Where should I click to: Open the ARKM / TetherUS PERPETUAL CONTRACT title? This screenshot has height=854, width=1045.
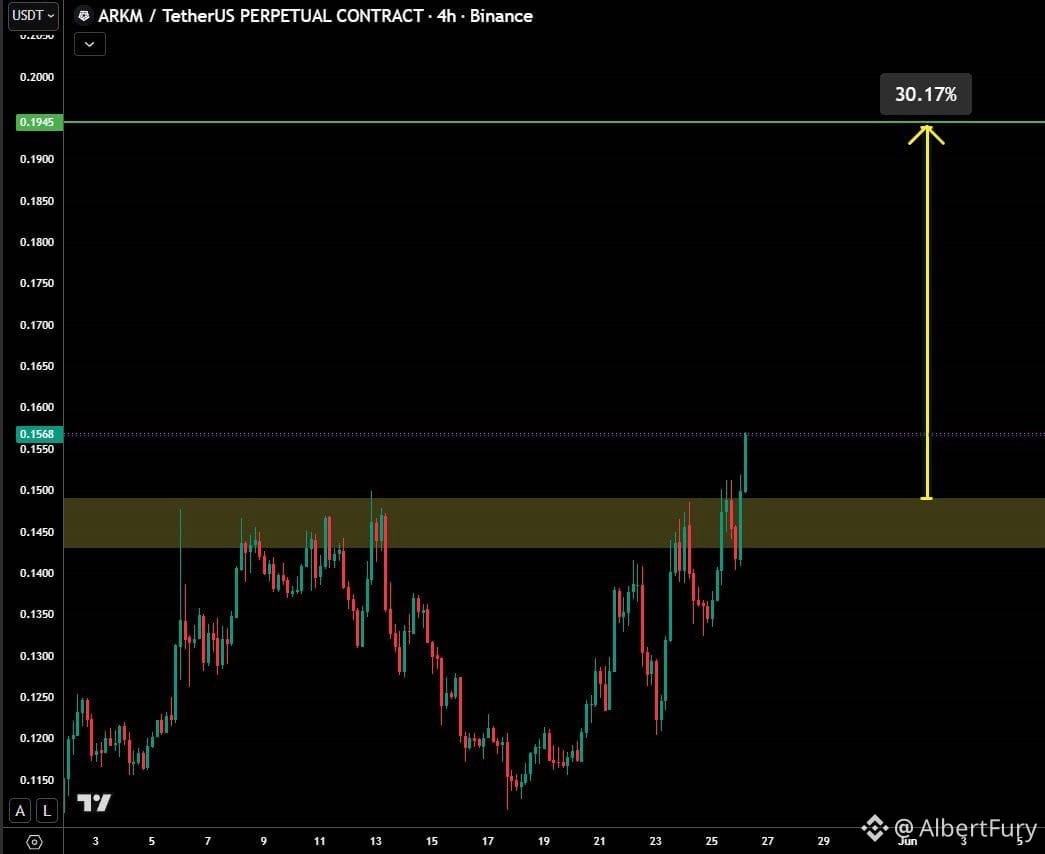pyautogui.click(x=261, y=16)
